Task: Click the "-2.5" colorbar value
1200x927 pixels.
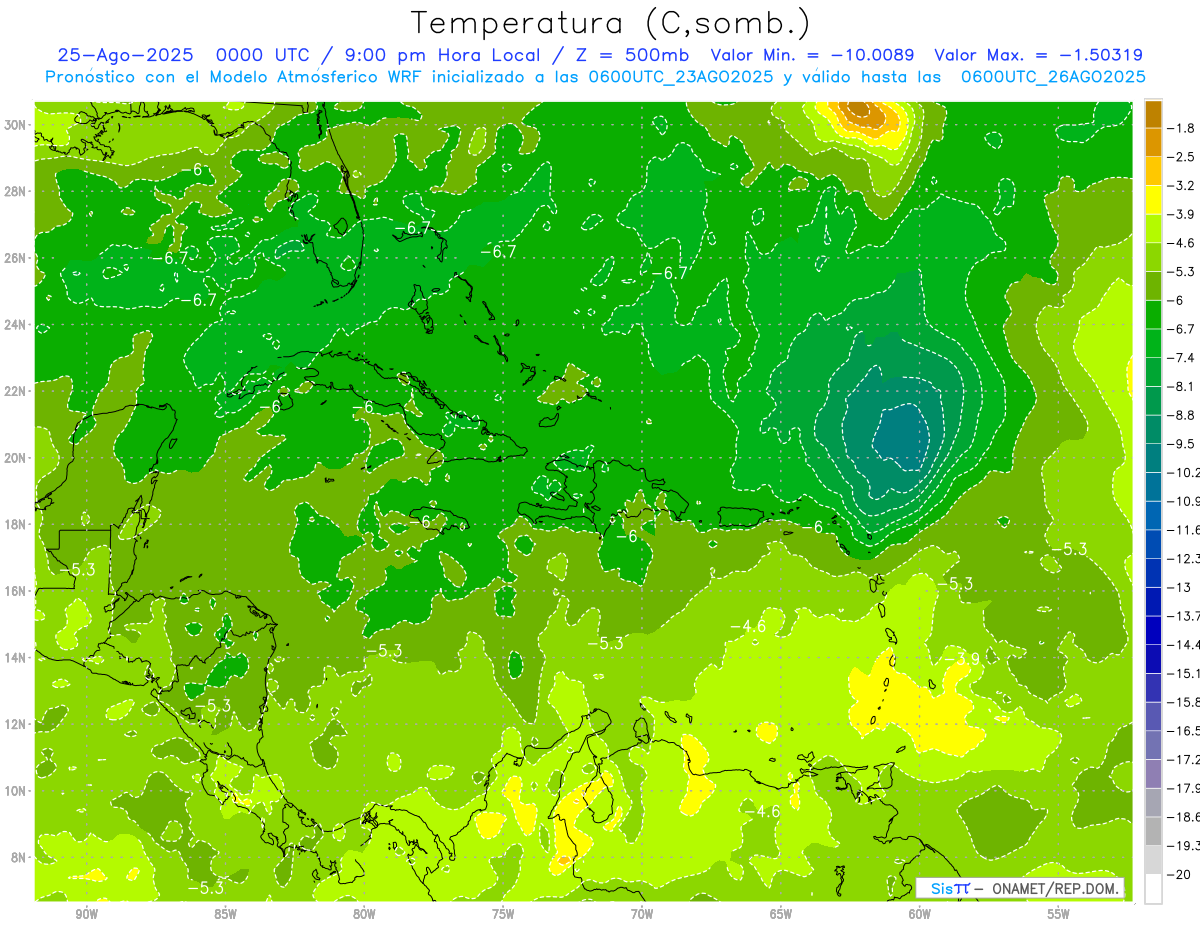Action: (x=1183, y=157)
